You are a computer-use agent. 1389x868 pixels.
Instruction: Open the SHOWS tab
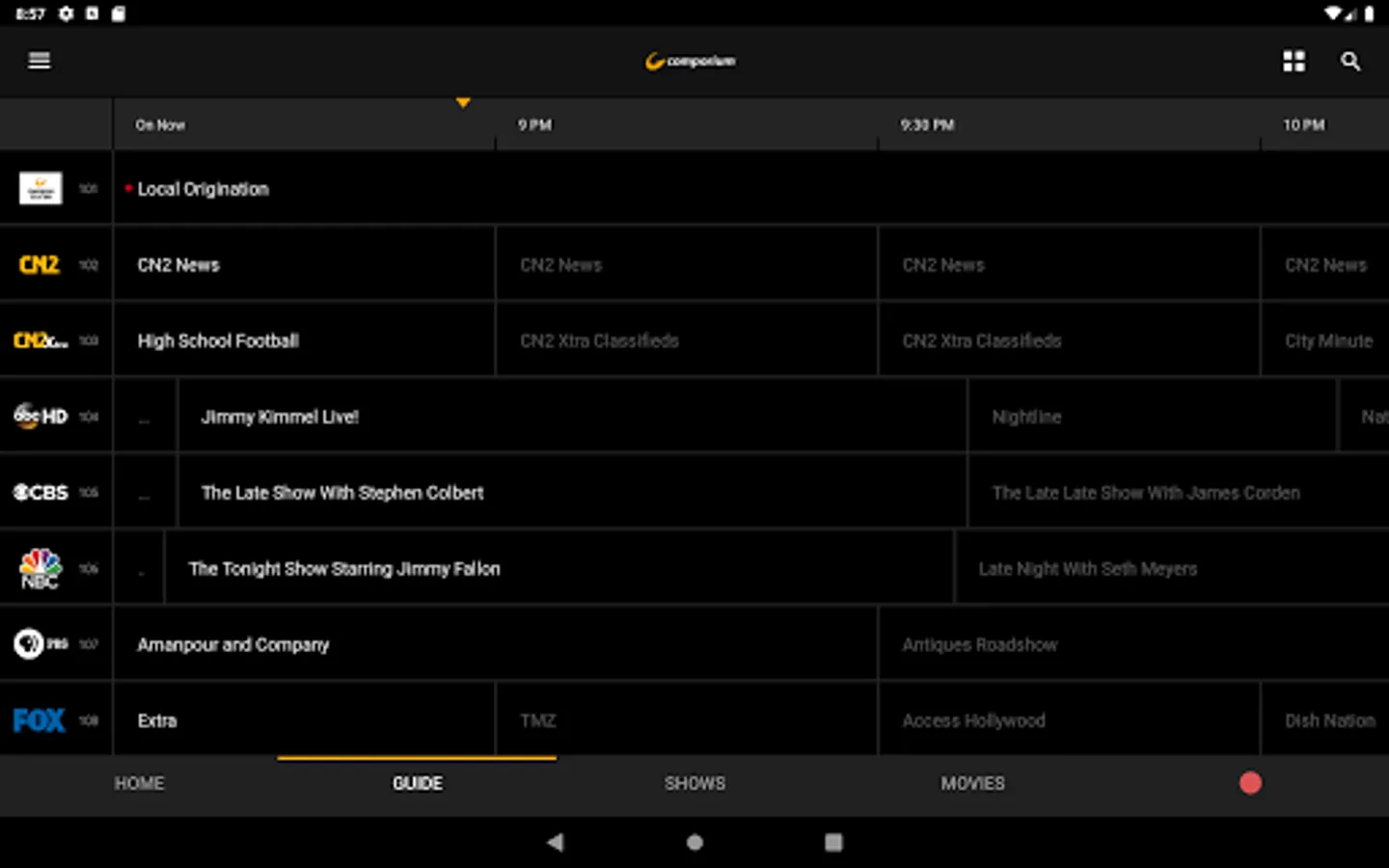click(694, 783)
